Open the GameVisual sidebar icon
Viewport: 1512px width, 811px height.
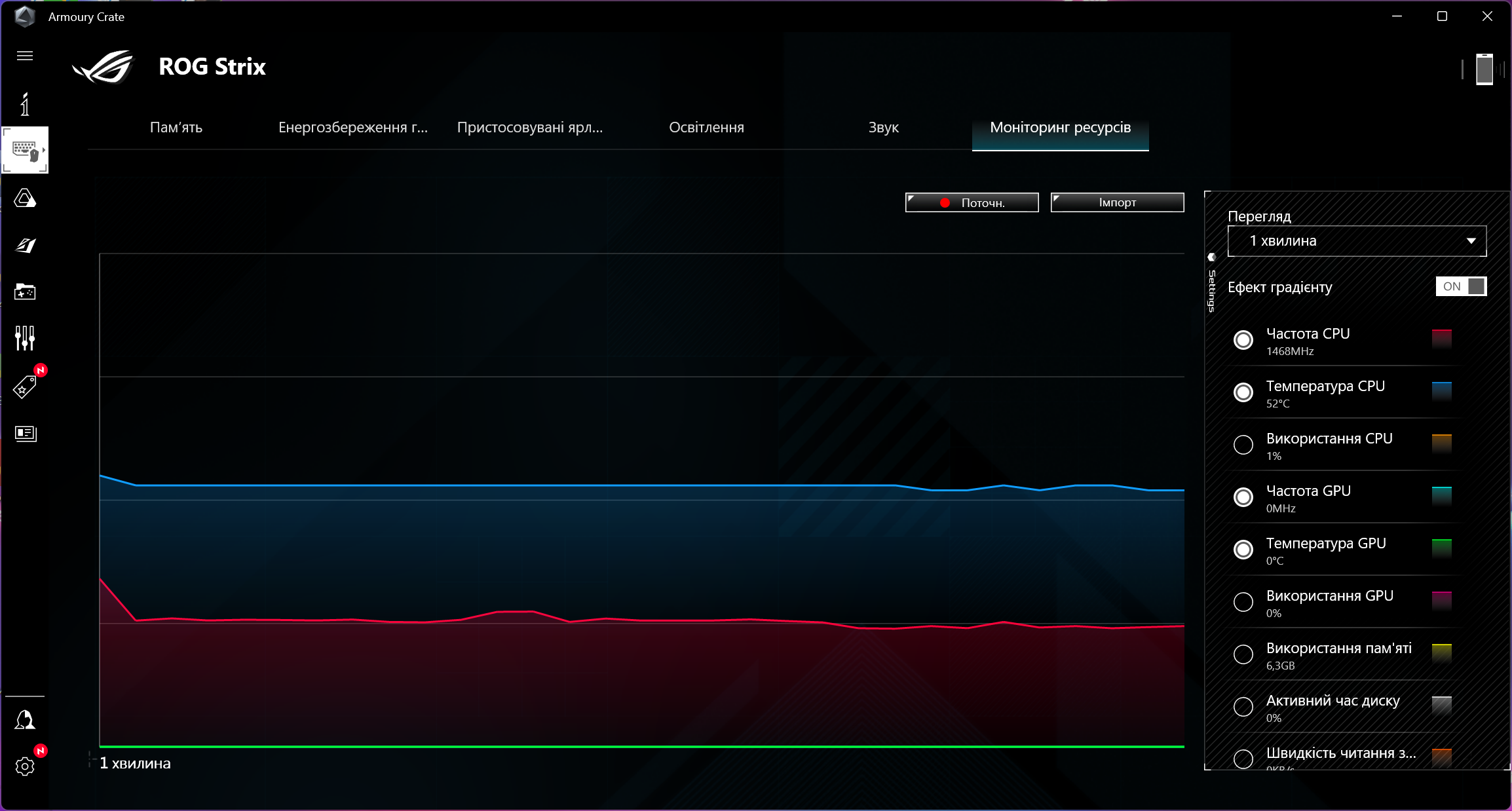[25, 245]
